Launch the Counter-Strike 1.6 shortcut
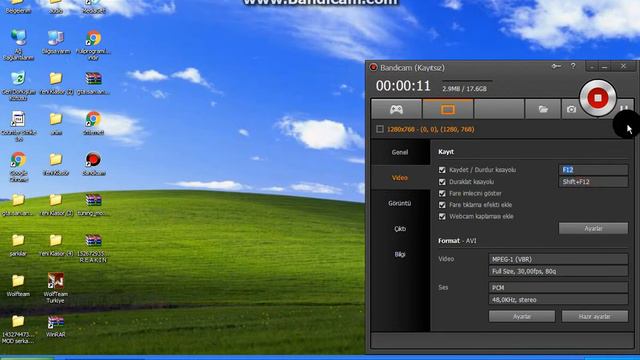 coord(18,126)
